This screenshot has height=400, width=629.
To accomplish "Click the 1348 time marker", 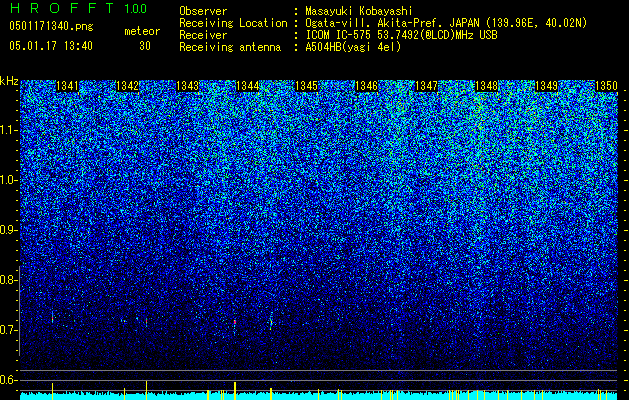I will [487, 86].
